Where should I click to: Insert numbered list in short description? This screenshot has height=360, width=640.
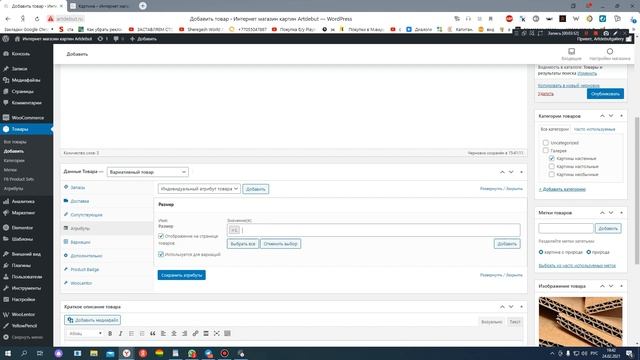(x=142, y=333)
